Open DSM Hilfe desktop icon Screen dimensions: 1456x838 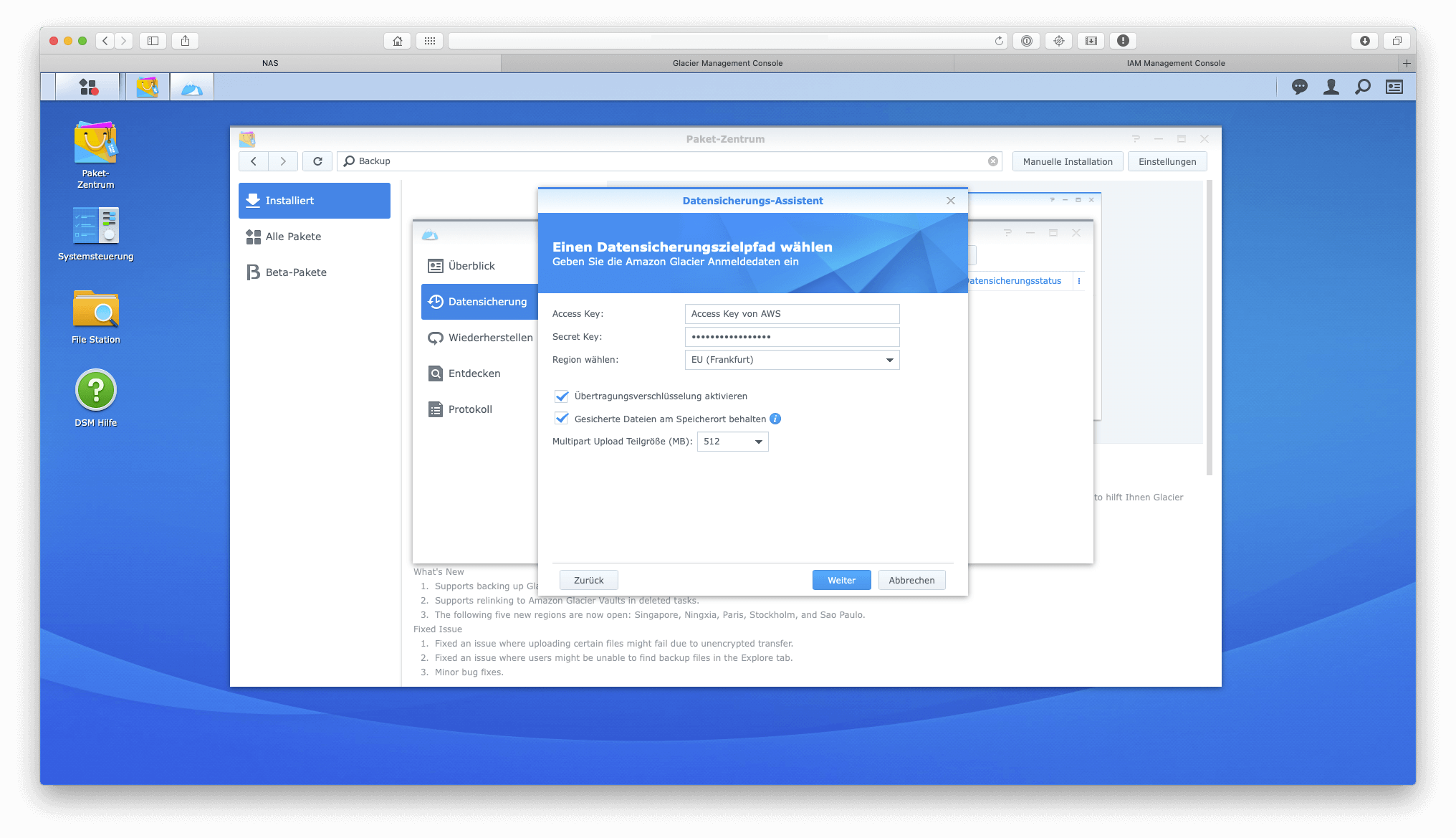(95, 398)
